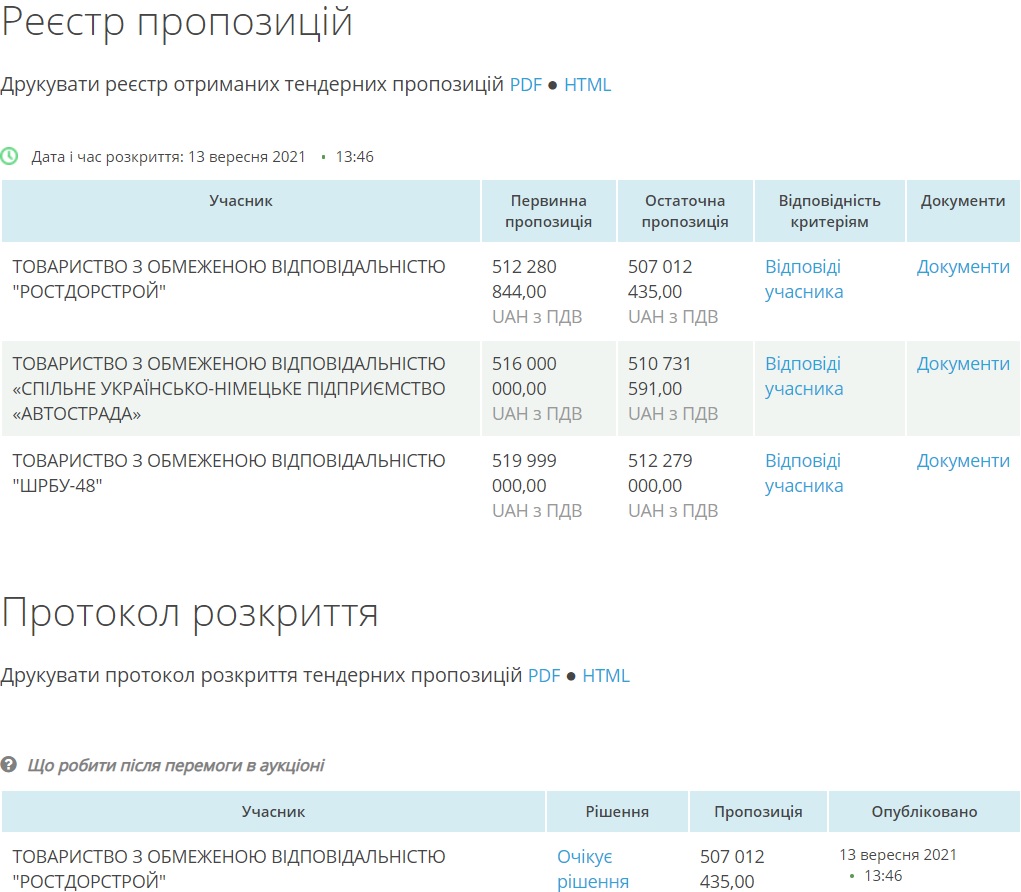
Task: Click the 'Учасник' column header in register table
Action: [x=241, y=201]
